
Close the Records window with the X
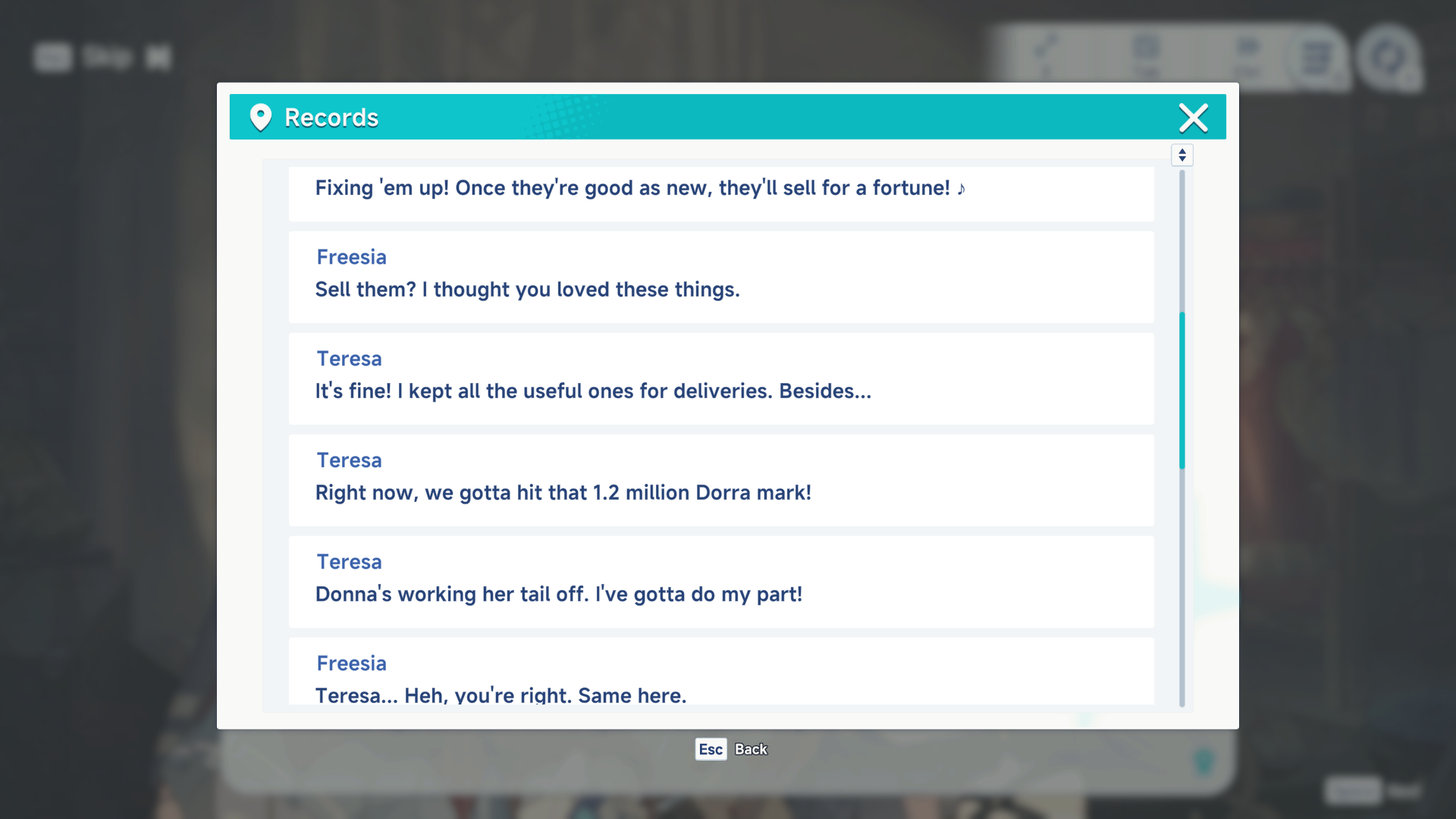[x=1193, y=118]
